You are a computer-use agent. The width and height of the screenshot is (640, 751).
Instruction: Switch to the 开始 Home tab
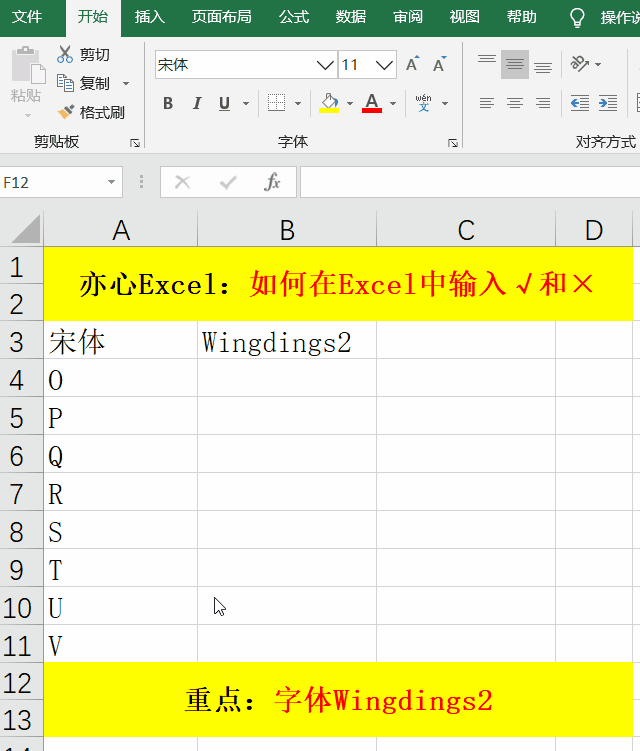point(93,17)
